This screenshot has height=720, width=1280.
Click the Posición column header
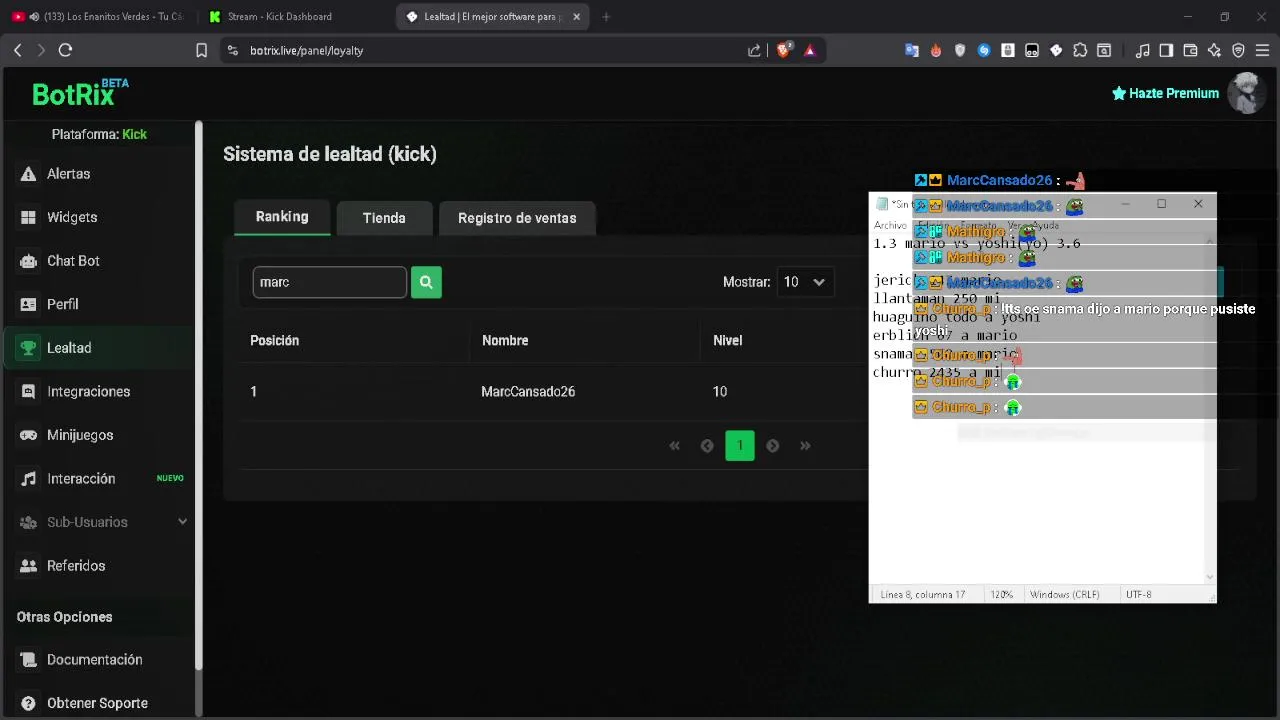(x=274, y=341)
